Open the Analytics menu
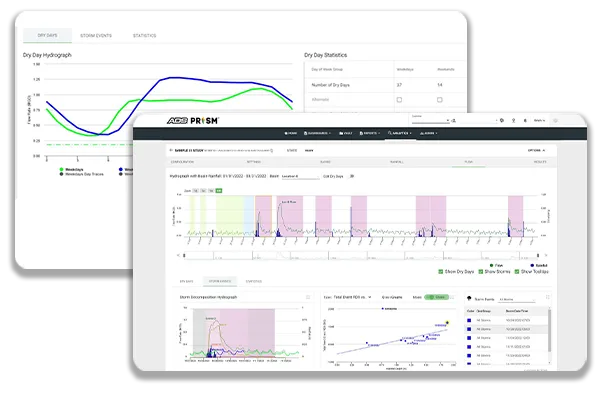 [399, 133]
